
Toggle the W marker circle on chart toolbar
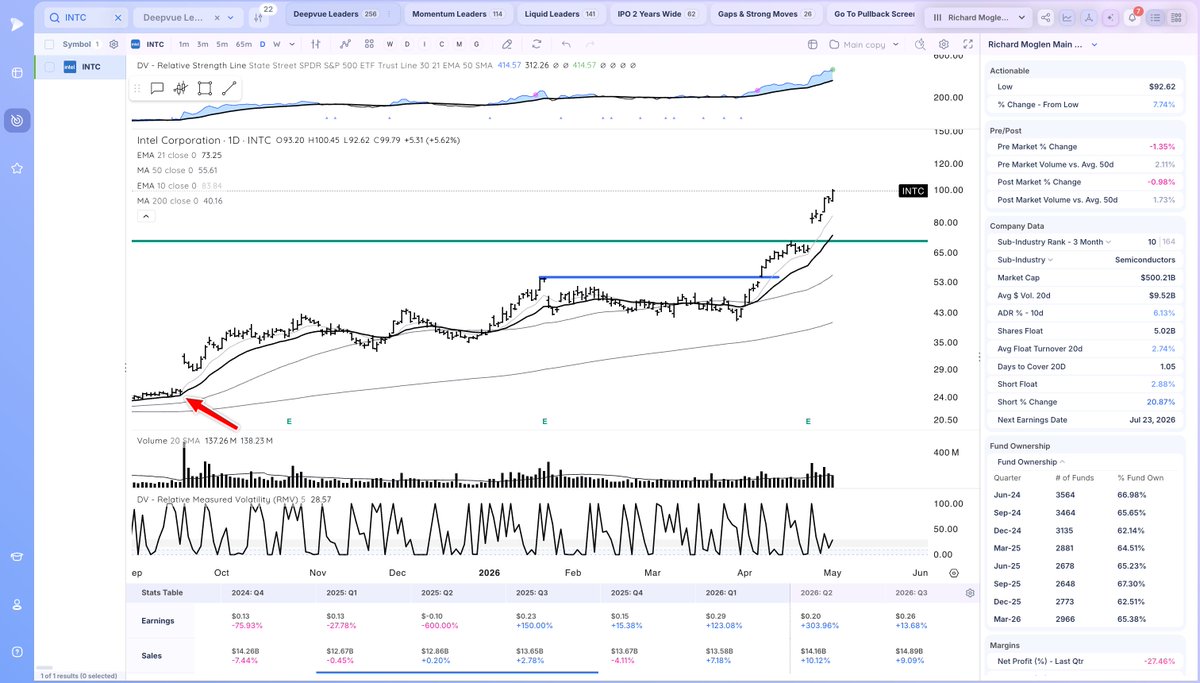point(390,45)
